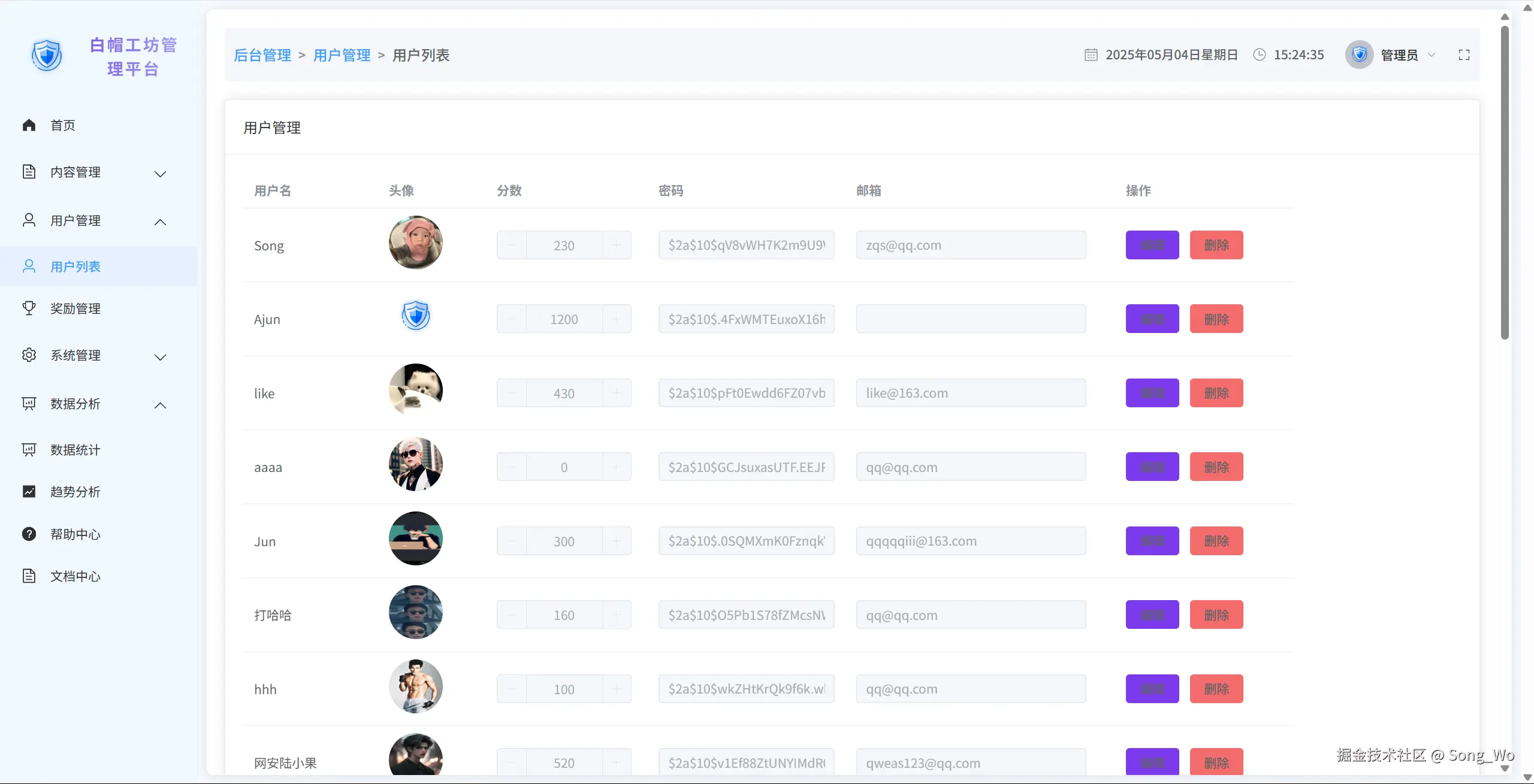Open the 管理员 account dropdown
This screenshot has width=1534, height=784.
pos(1432,55)
